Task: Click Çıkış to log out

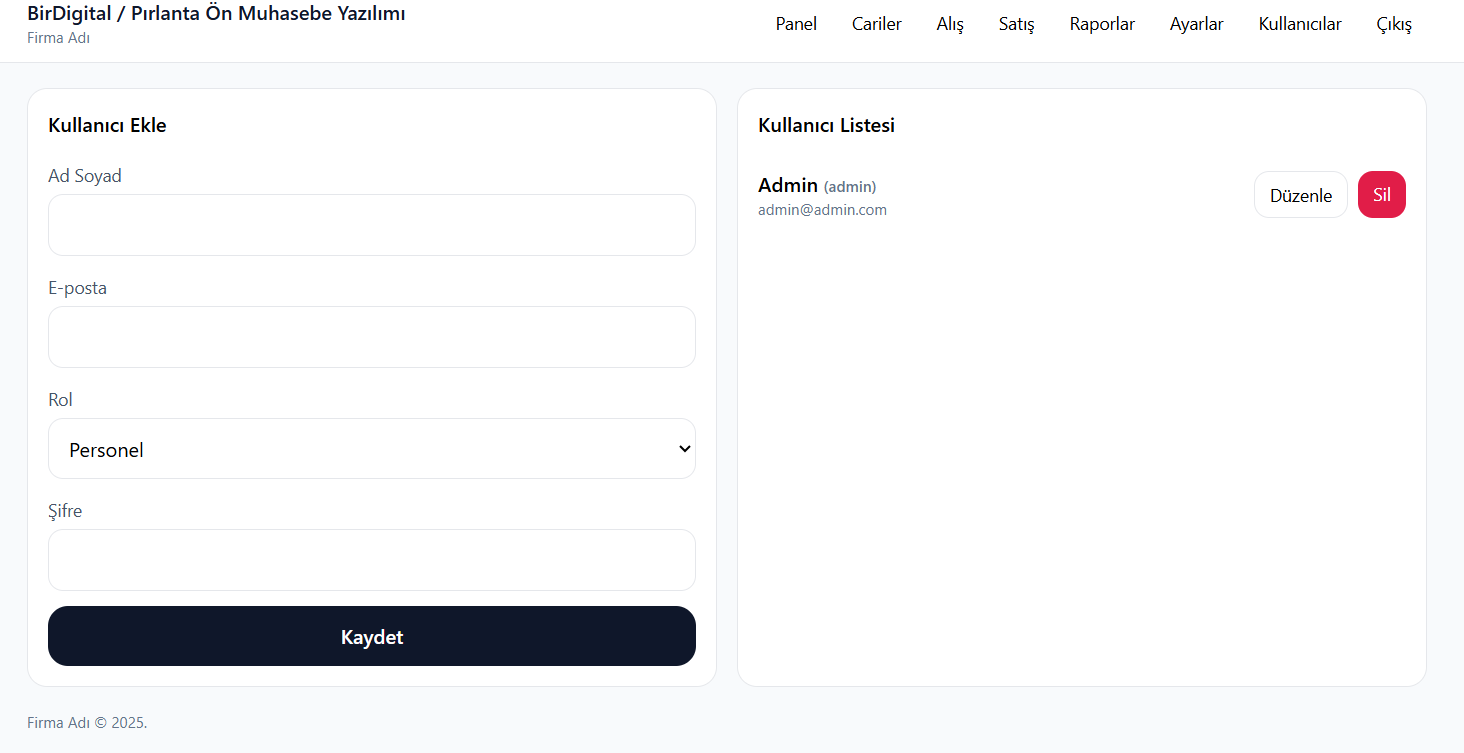Action: [x=1394, y=24]
